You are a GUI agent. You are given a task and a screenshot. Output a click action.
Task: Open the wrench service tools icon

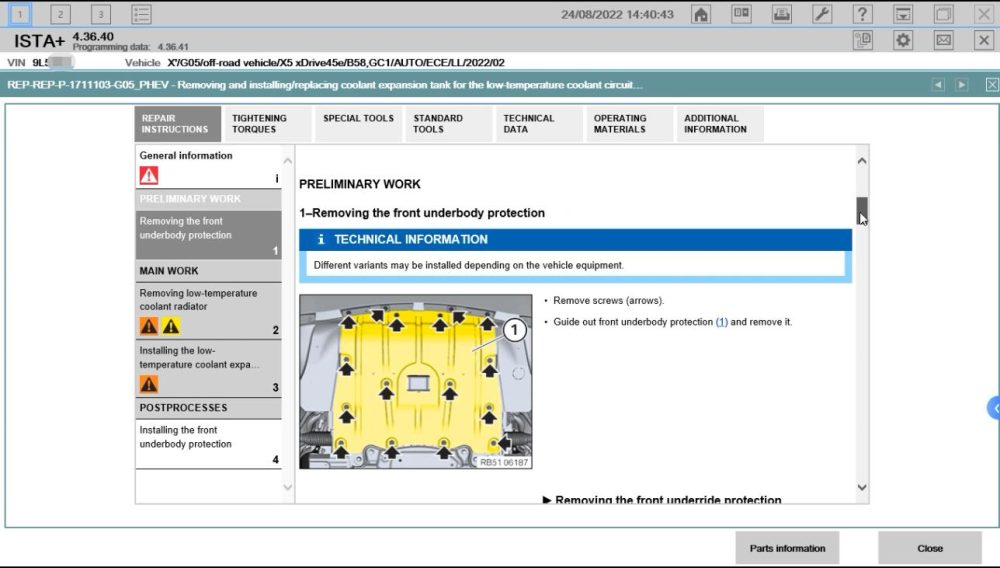tap(822, 14)
